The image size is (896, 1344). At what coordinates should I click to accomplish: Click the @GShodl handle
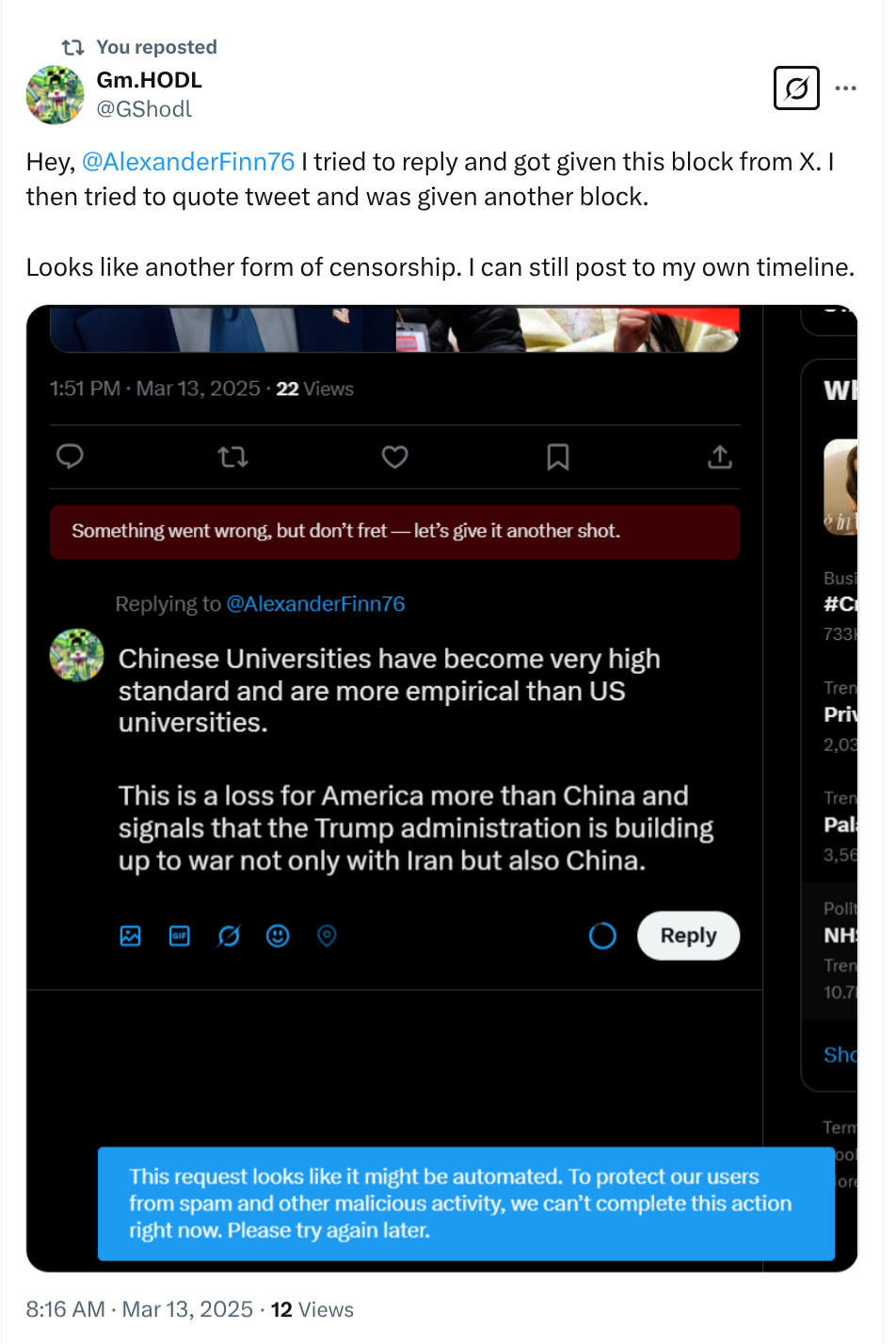click(144, 109)
